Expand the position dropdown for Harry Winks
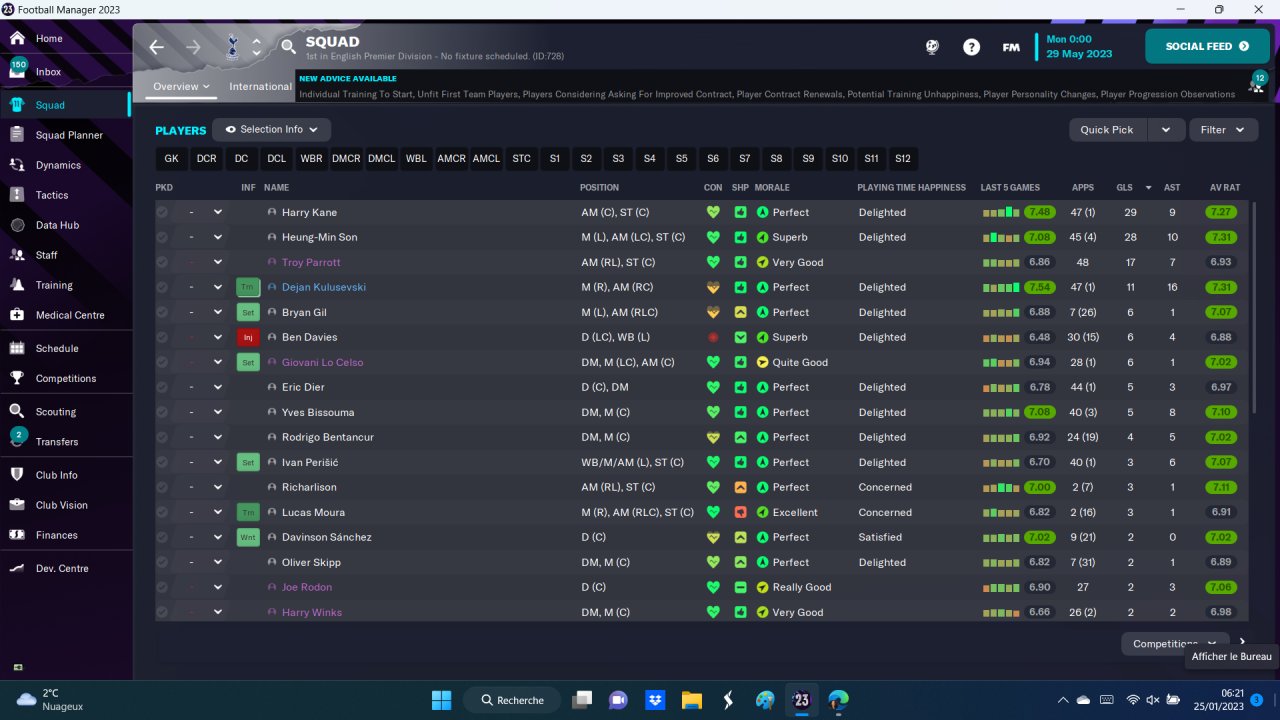The width and height of the screenshot is (1280, 720). coord(218,612)
